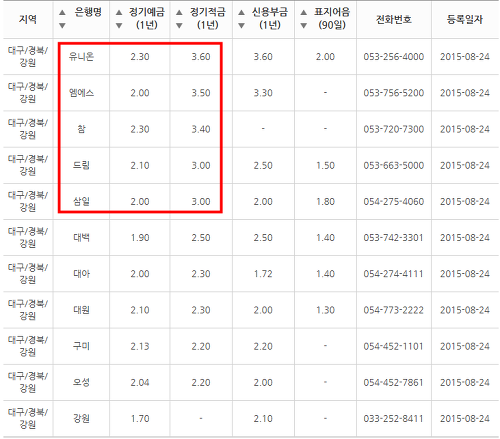Sort 정기적금(1년) descending arrow
This screenshot has height=439, width=500.
(x=179, y=25)
